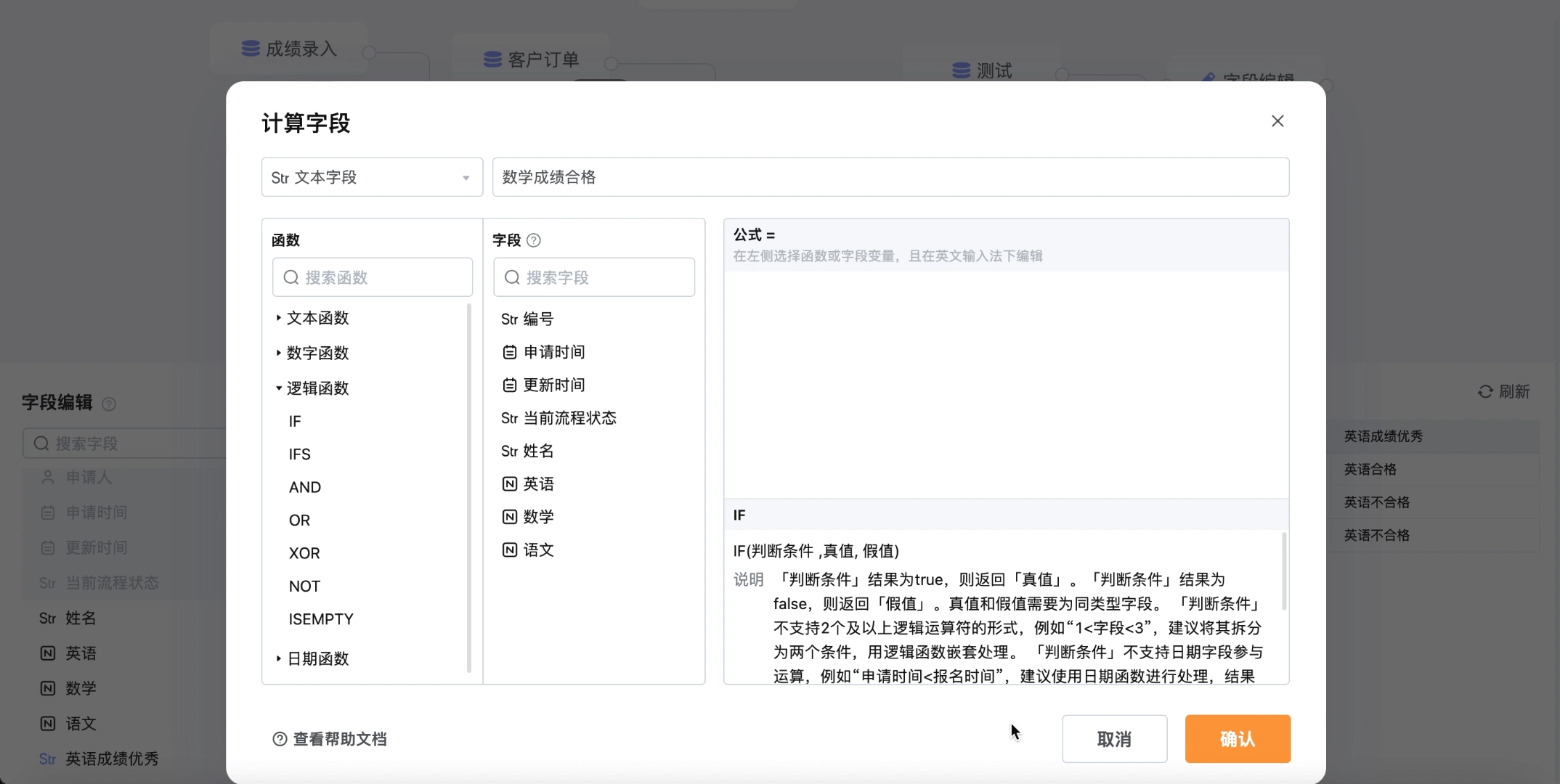Click the orange 确认 button
The image size is (1560, 784).
[1238, 739]
